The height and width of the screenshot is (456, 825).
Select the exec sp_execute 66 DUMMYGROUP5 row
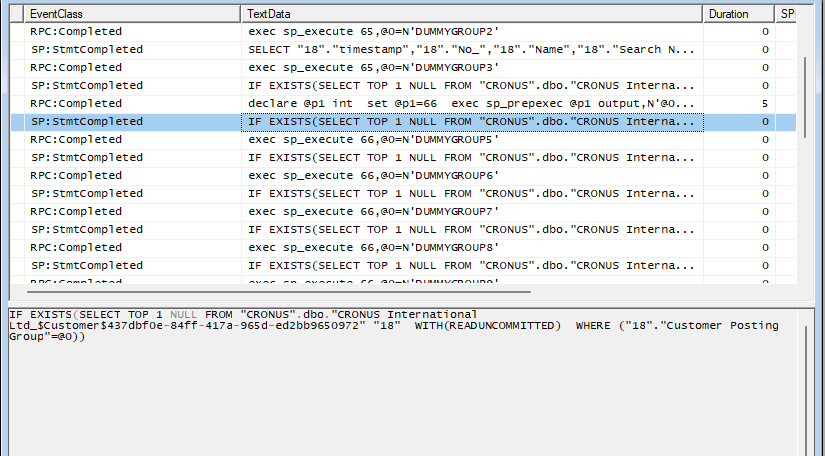(403, 139)
